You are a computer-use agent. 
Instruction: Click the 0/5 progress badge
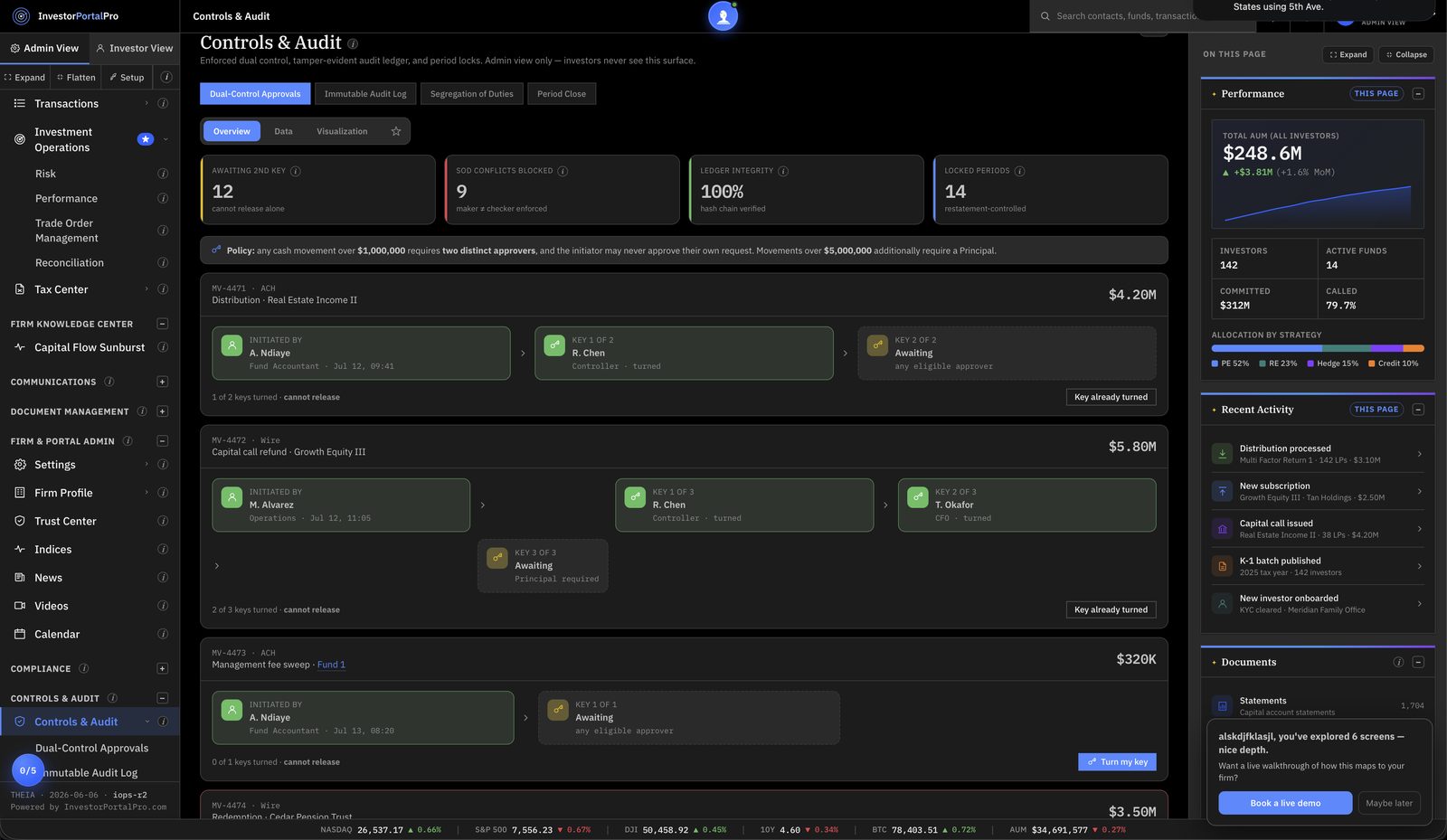(x=28, y=770)
